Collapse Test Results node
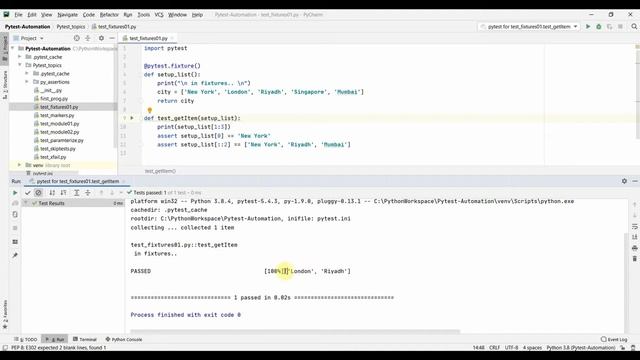This screenshot has height=360, width=640. [x=26, y=203]
